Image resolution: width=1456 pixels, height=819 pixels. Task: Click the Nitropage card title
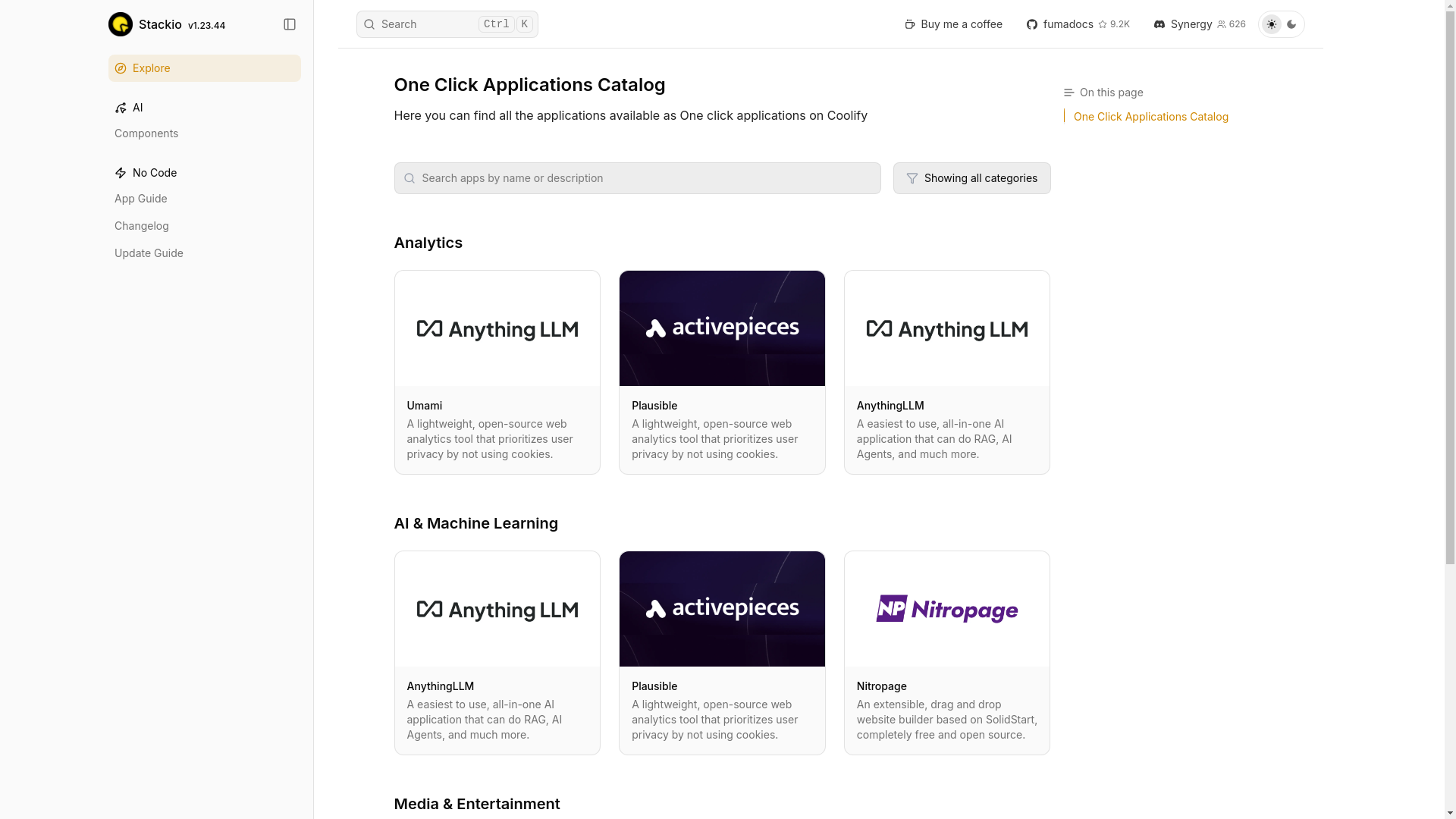882,686
